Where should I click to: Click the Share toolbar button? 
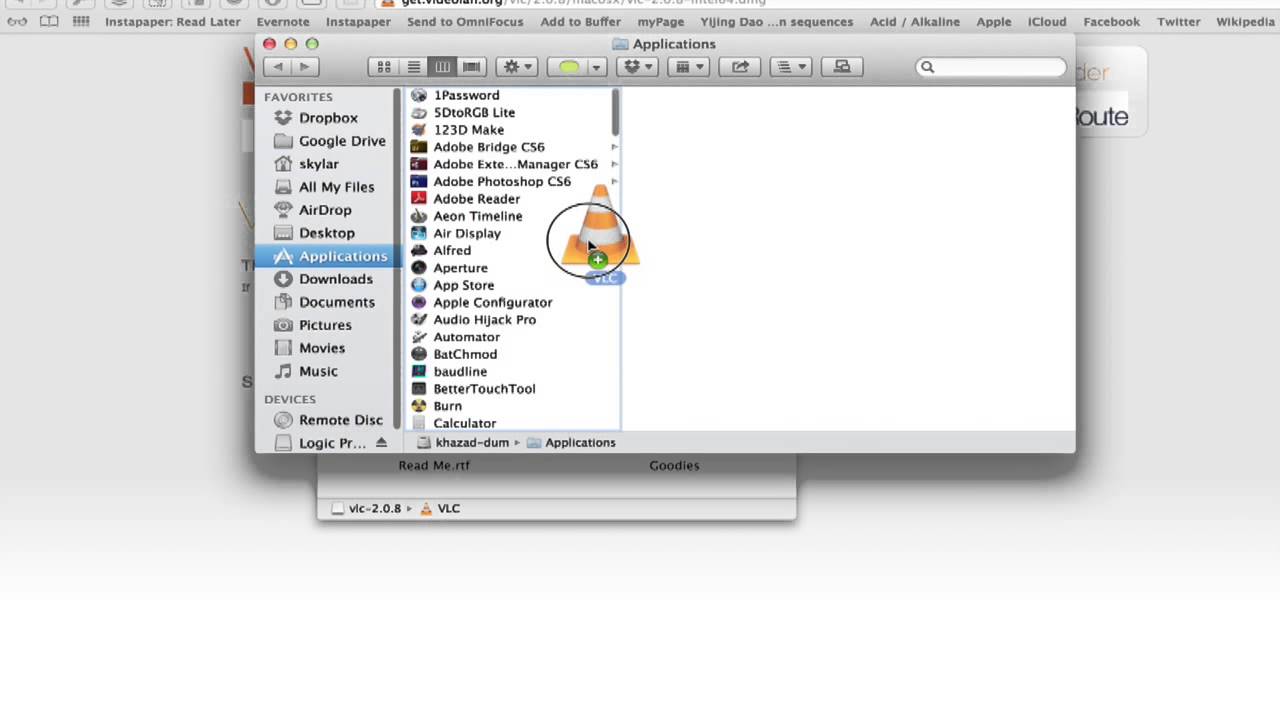pos(740,67)
